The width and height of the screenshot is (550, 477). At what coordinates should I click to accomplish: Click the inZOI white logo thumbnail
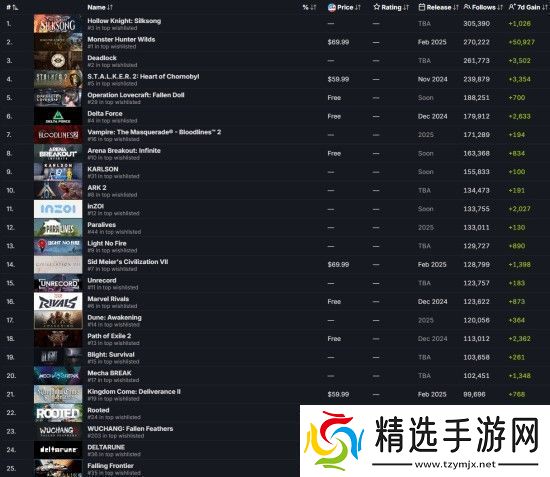click(58, 209)
